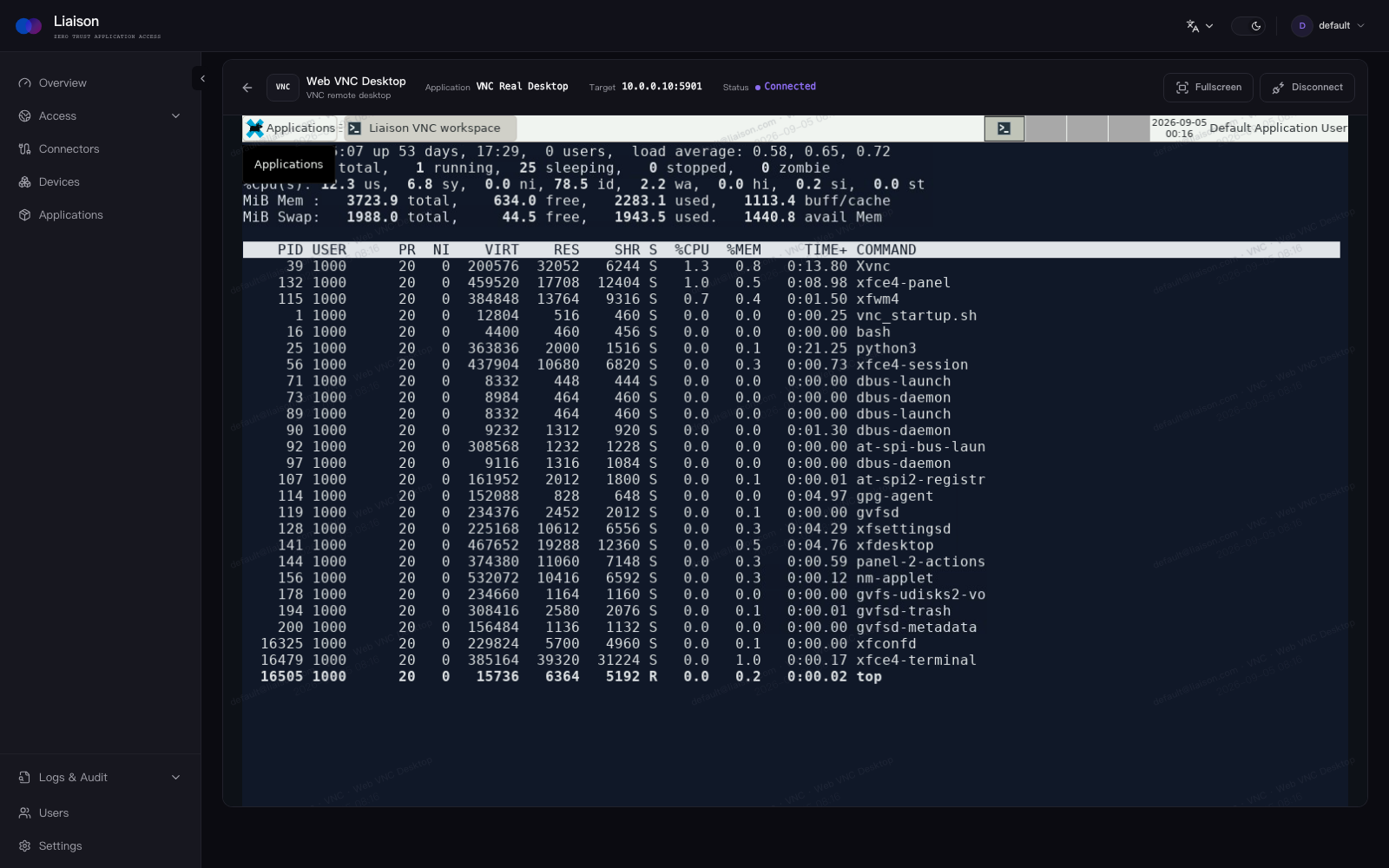This screenshot has height=868, width=1389.
Task: Click the Logs & Audit icon
Action: [x=24, y=778]
